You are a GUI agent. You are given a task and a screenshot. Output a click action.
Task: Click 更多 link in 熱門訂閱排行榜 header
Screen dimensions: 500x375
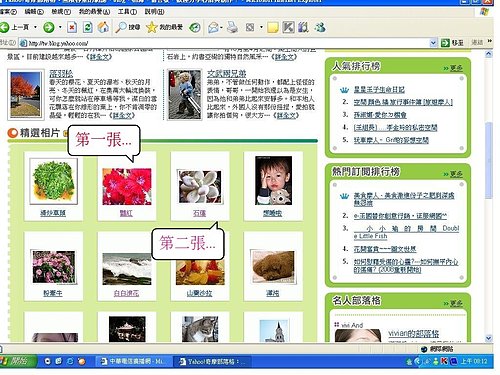point(456,174)
